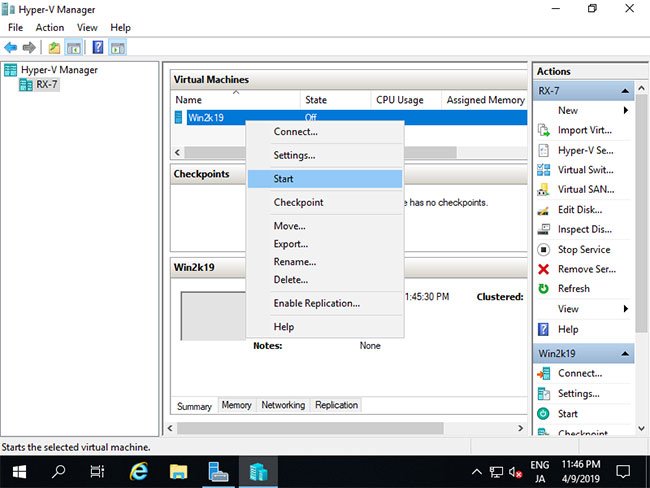Choose Checkpoint from the context menu
The height and width of the screenshot is (488, 650).
coord(325,203)
